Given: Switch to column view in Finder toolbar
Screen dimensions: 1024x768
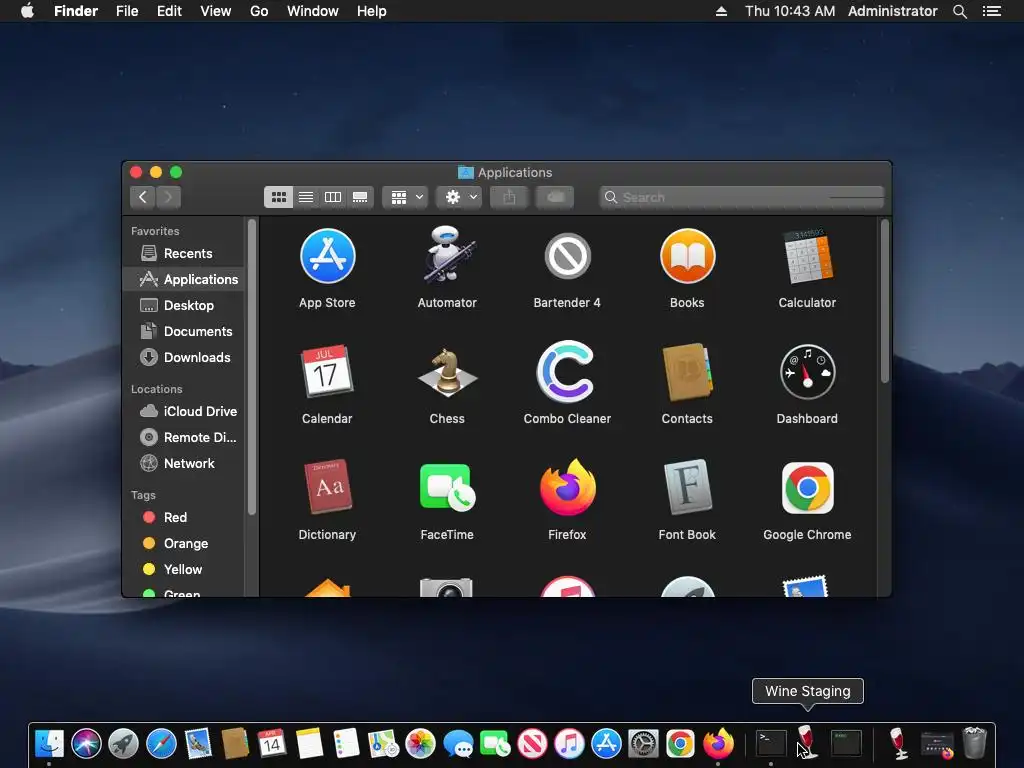Looking at the screenshot, I should coord(333,197).
